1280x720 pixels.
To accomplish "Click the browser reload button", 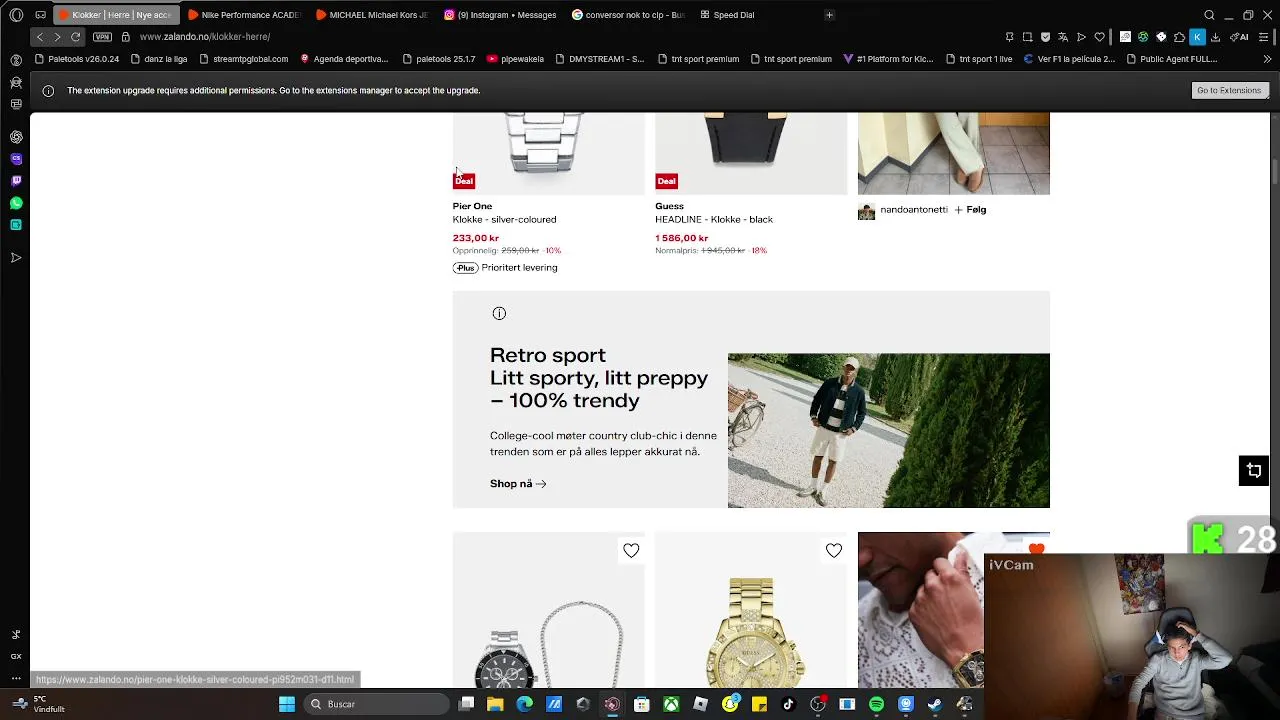I will coord(75,37).
